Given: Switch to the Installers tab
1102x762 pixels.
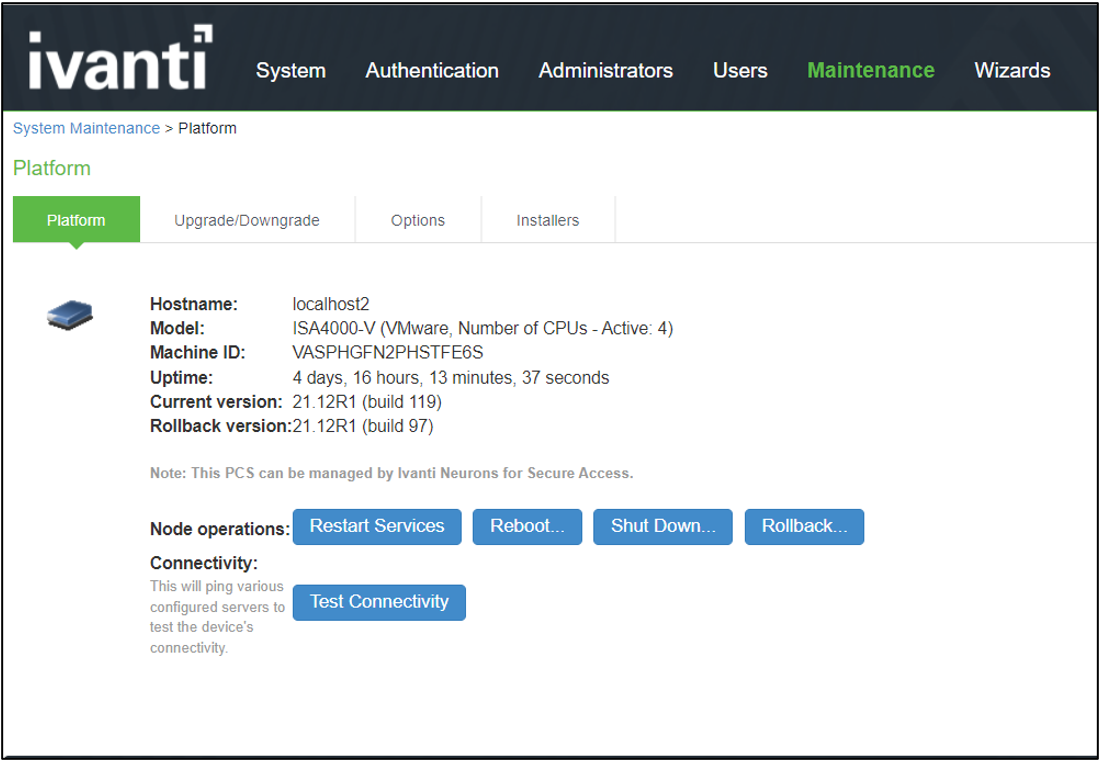Looking at the screenshot, I should point(547,221).
